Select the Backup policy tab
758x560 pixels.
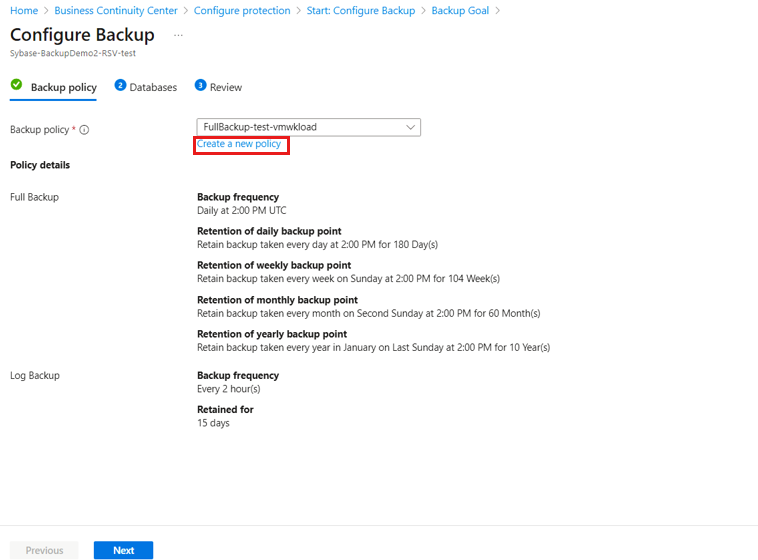64,88
